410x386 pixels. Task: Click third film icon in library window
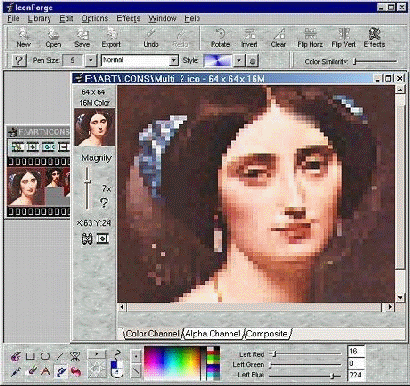point(48,147)
